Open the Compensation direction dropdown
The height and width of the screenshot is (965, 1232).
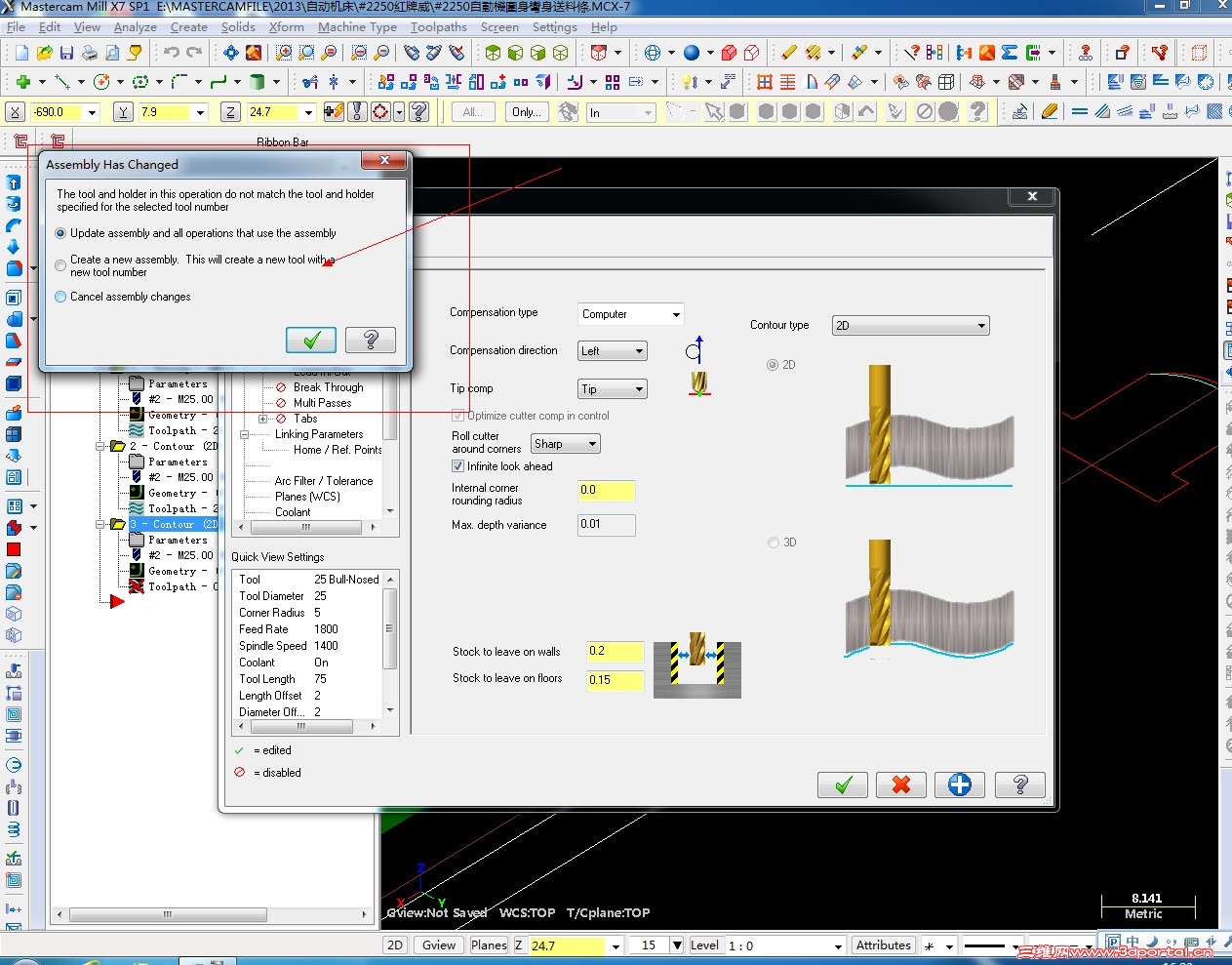[x=613, y=351]
